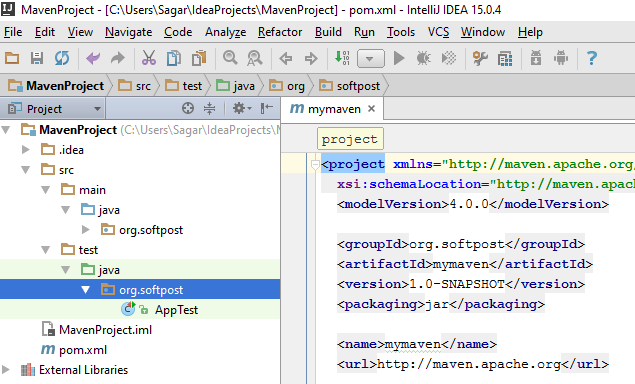Expand the .idea folder
The width and height of the screenshot is (635, 384).
[26, 149]
